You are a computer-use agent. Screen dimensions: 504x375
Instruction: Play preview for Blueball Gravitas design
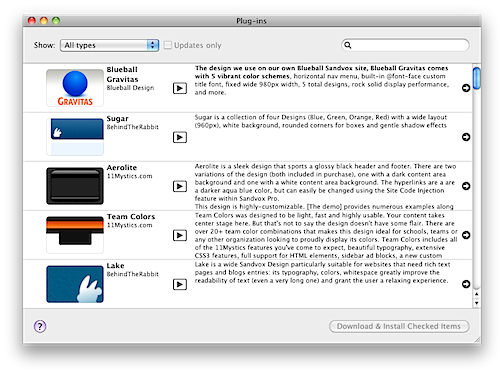[180, 88]
